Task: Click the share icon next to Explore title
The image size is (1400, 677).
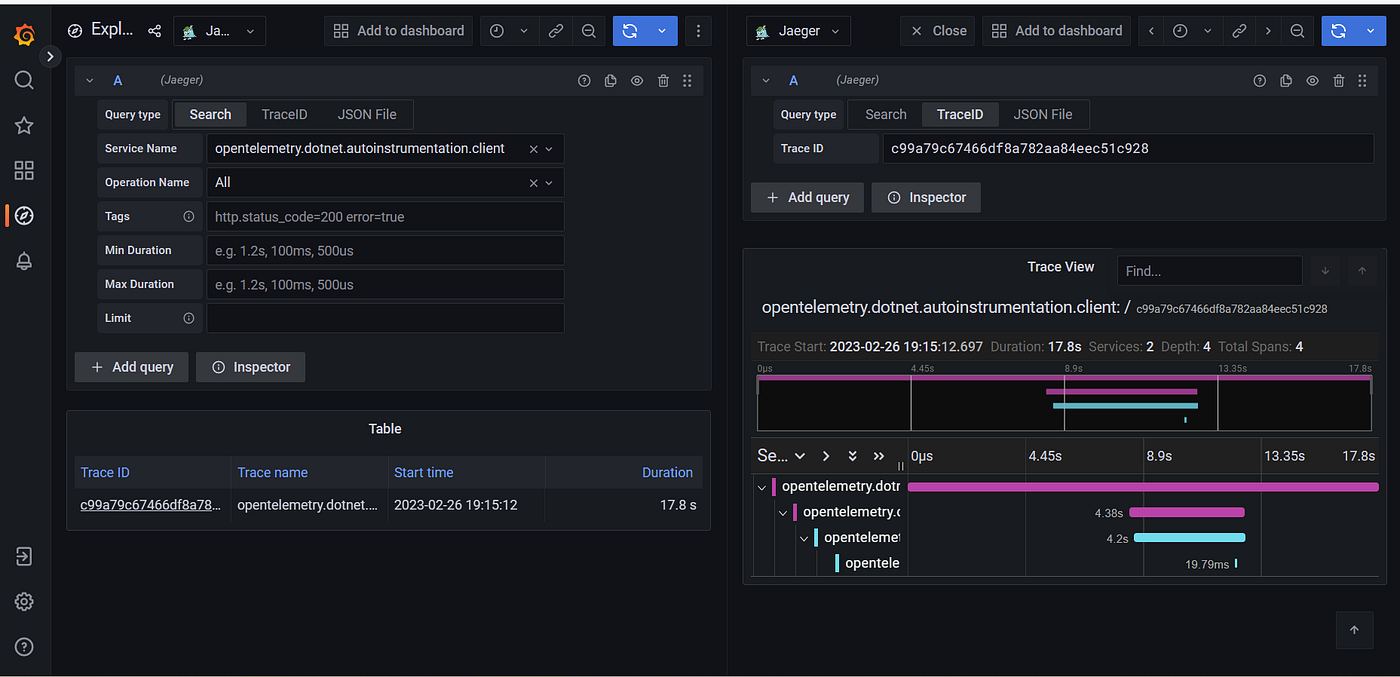Action: pyautogui.click(x=154, y=31)
